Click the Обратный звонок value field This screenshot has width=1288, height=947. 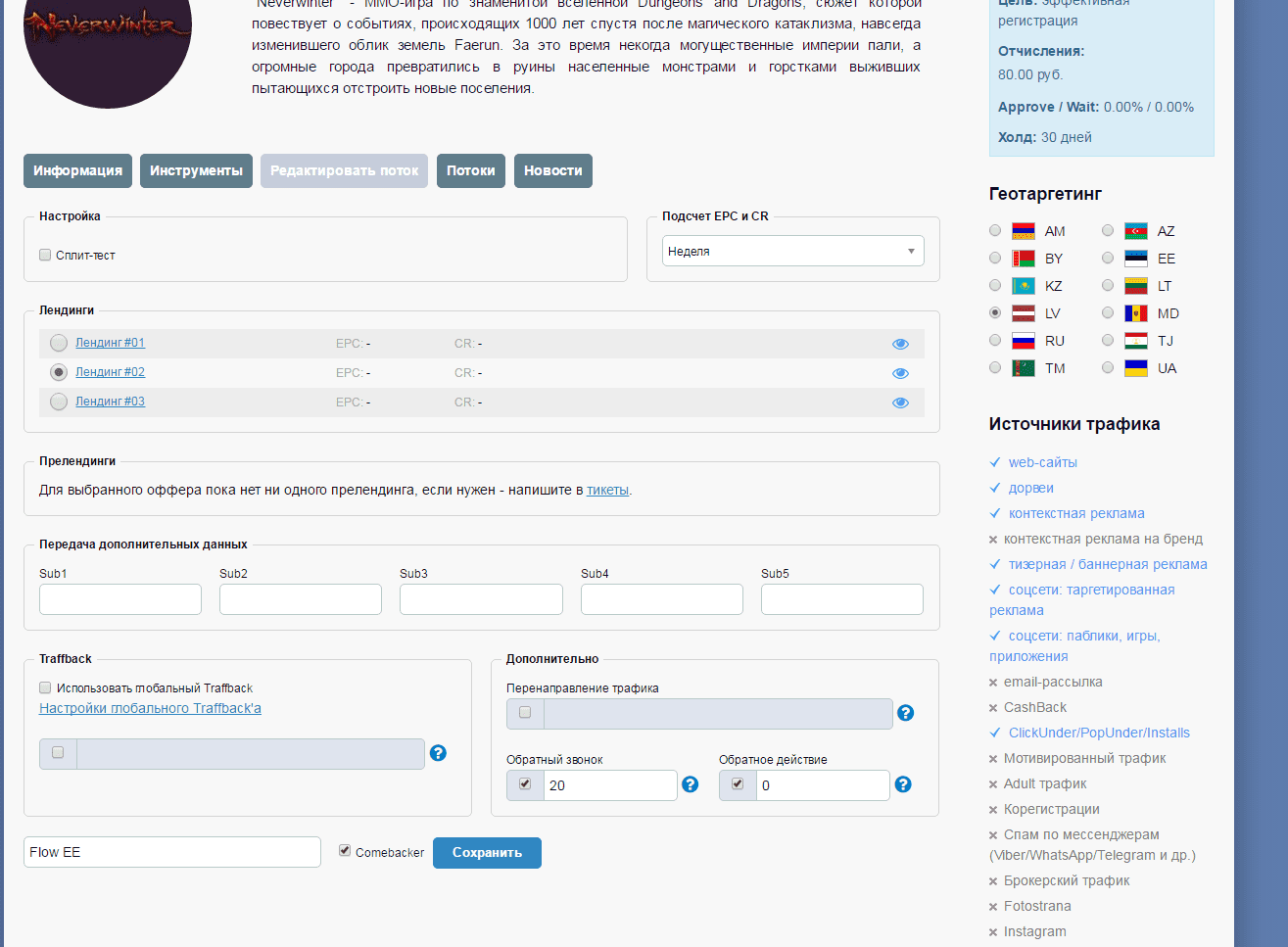610,785
